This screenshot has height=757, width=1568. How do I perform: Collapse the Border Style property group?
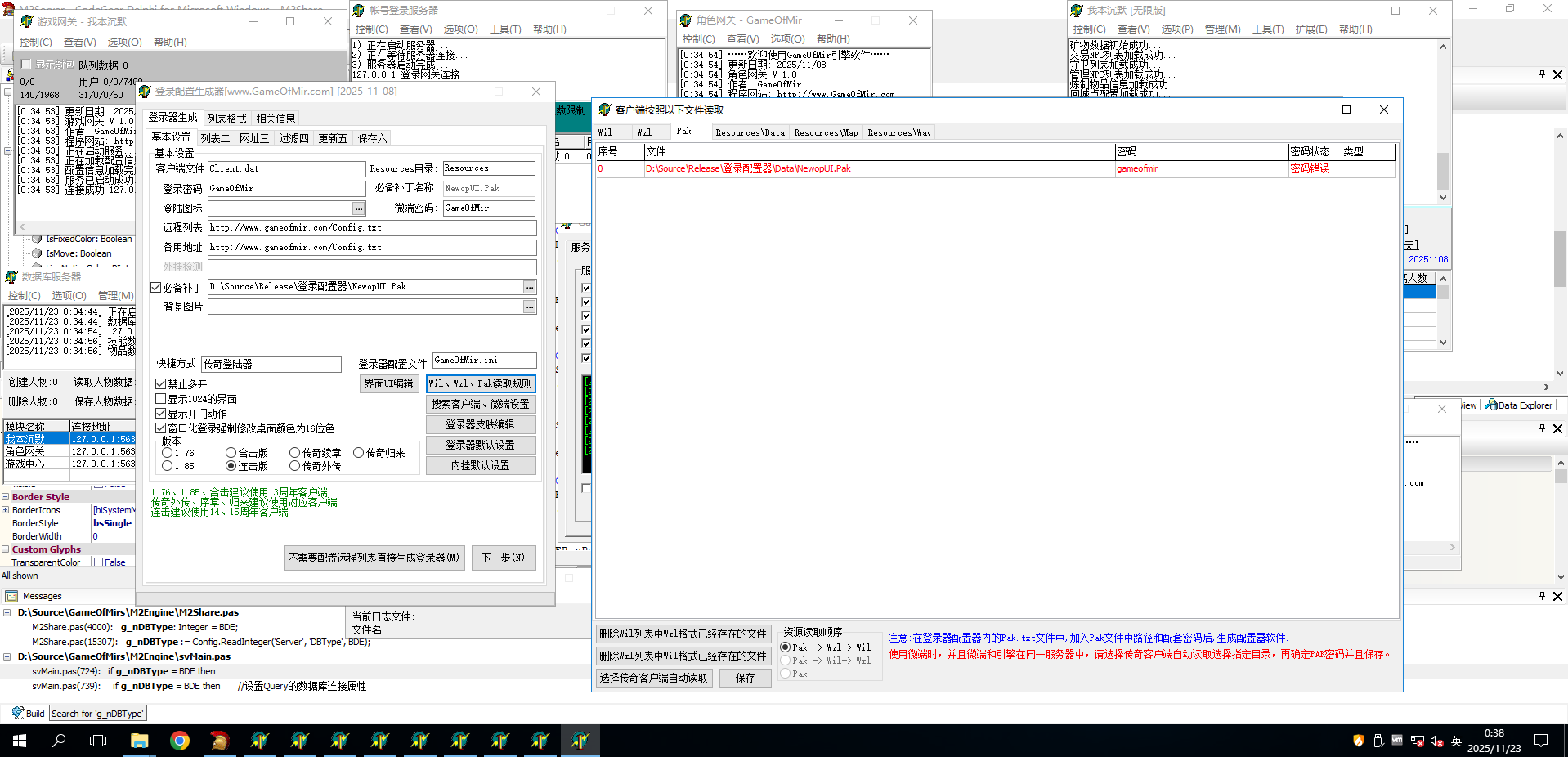[x=5, y=497]
